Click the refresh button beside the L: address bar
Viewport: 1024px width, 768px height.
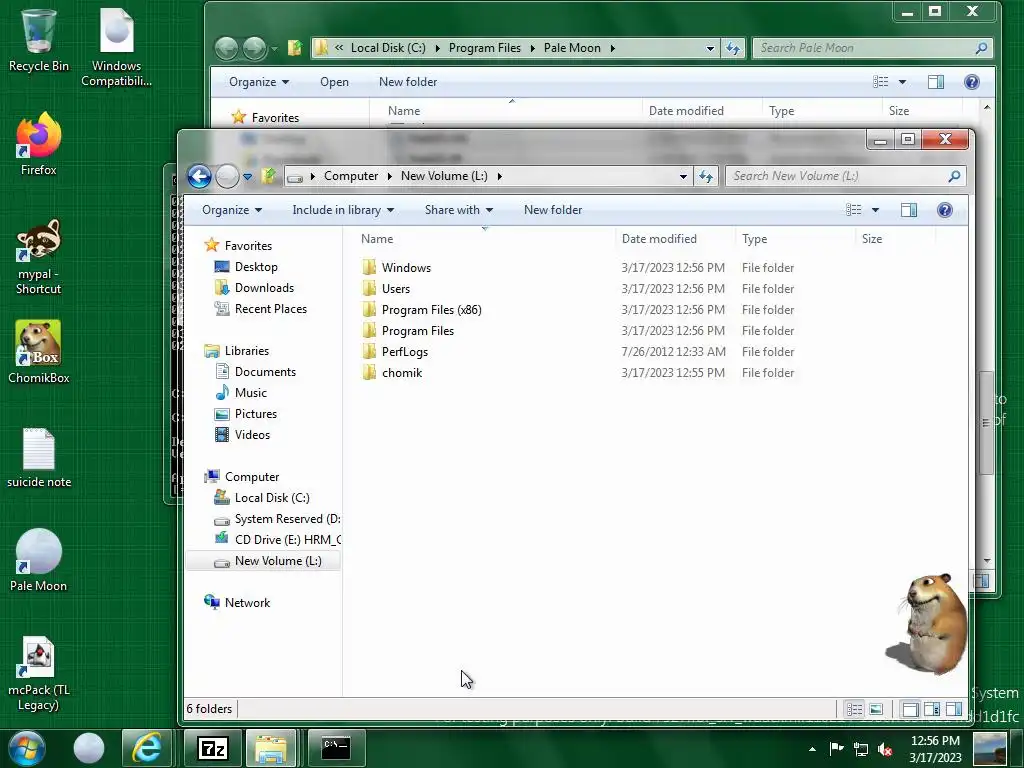[706, 176]
